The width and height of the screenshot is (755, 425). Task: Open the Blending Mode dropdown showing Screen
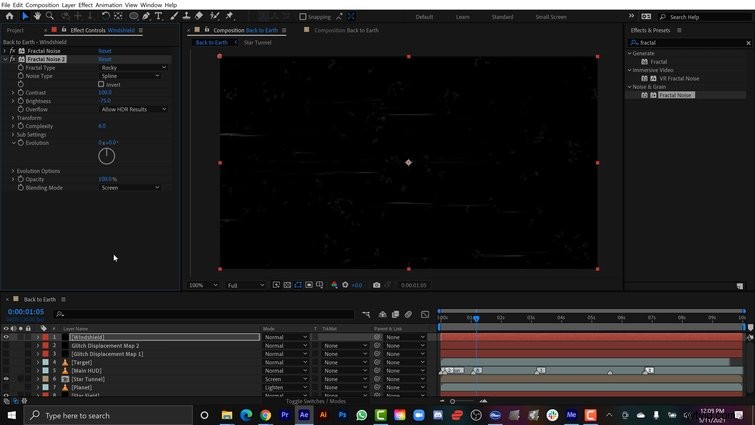point(130,188)
